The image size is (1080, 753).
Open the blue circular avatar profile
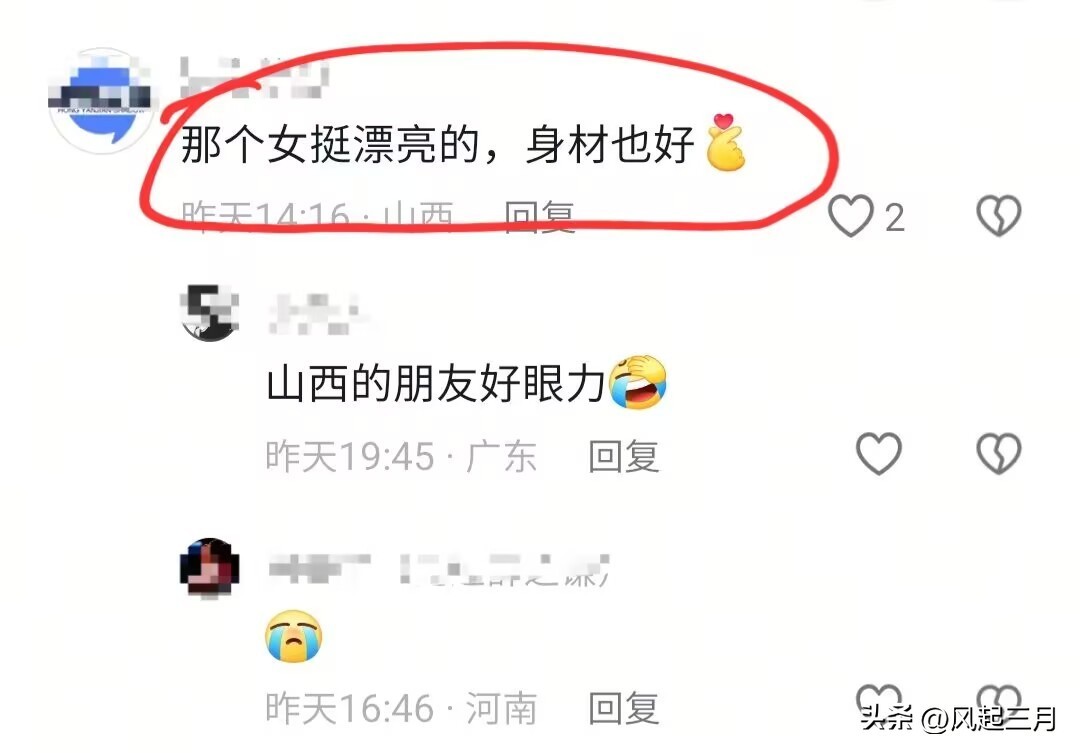point(102,99)
